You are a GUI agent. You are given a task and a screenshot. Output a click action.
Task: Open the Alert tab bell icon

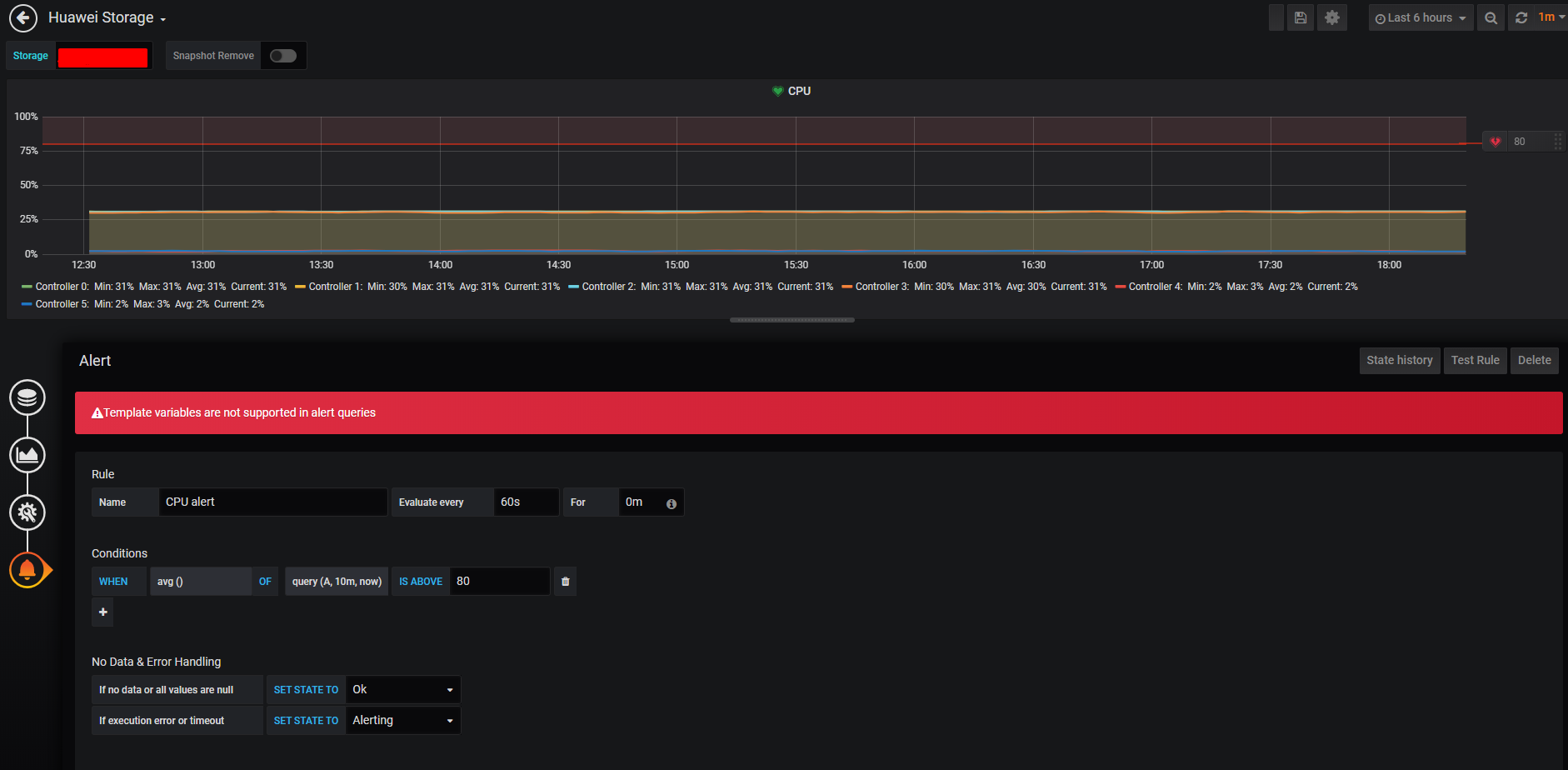[x=27, y=570]
